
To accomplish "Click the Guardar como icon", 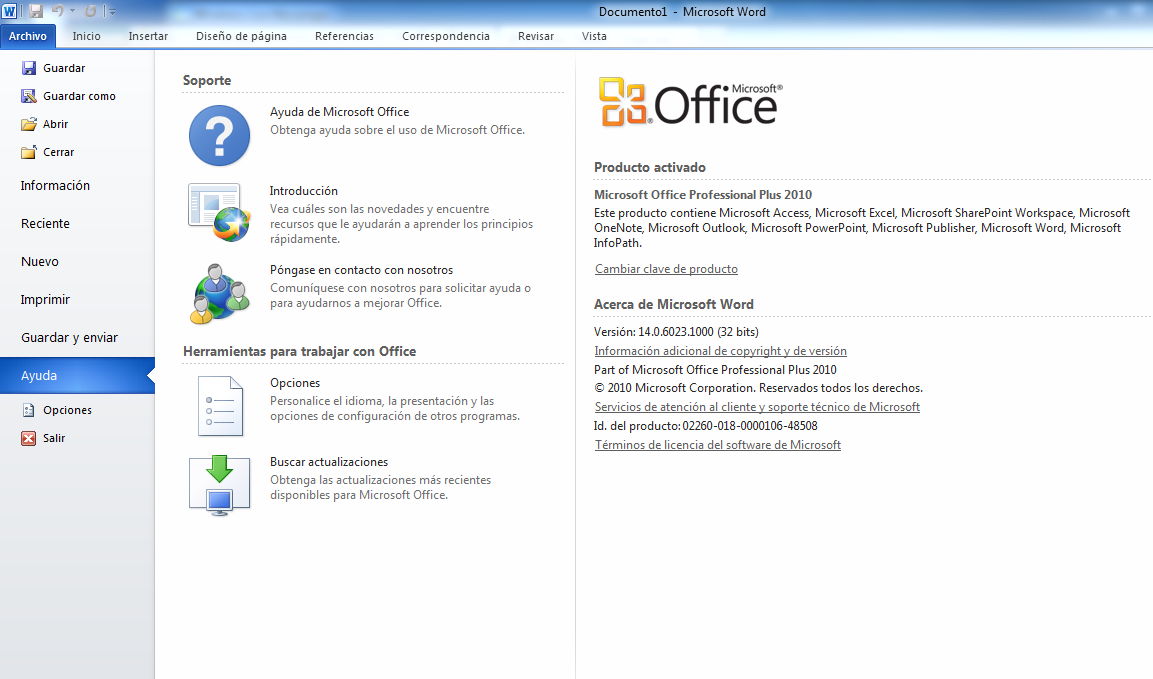I will (29, 96).
